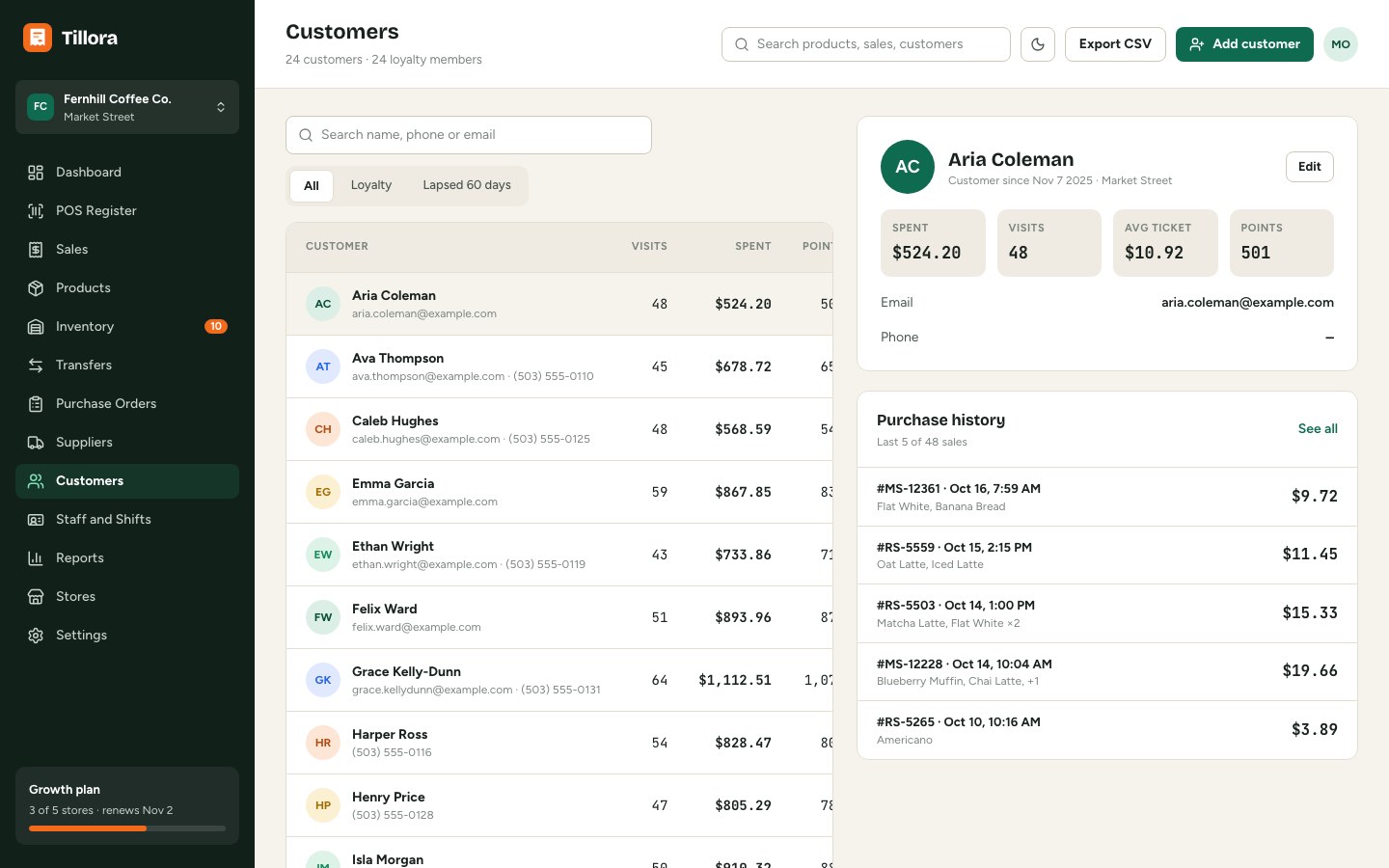The width and height of the screenshot is (1389, 868).
Task: Open sale #RS-5265 Americano entry
Action: pos(1107,730)
